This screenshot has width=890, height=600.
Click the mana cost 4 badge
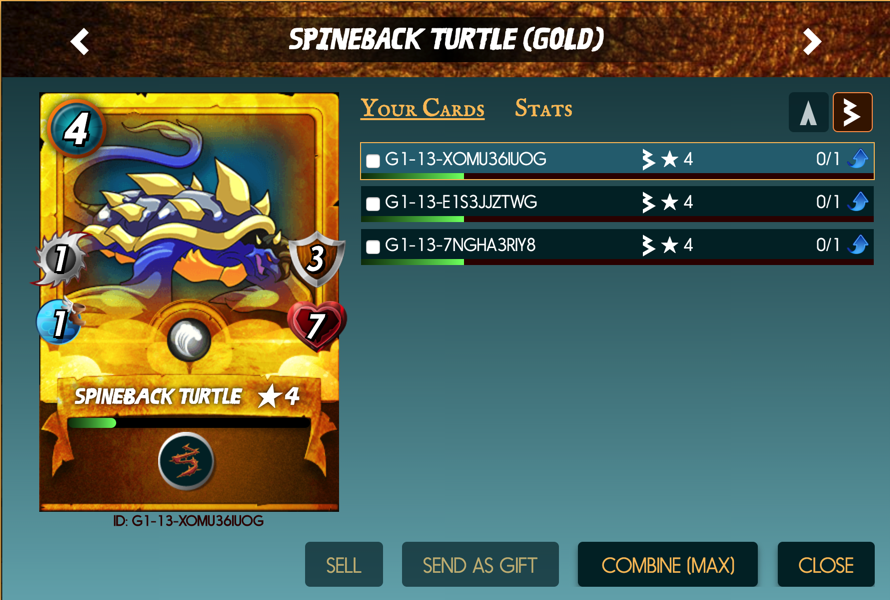[x=77, y=129]
